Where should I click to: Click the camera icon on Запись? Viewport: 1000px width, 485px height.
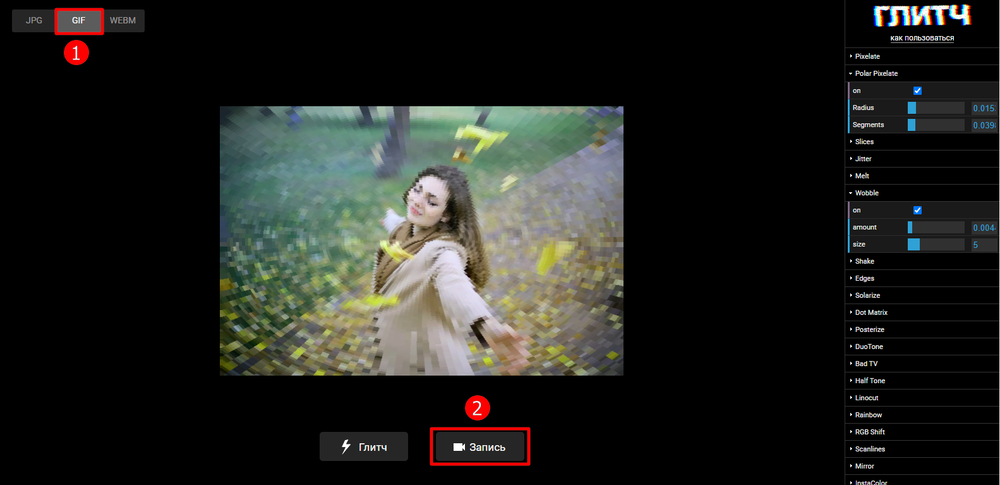click(459, 447)
